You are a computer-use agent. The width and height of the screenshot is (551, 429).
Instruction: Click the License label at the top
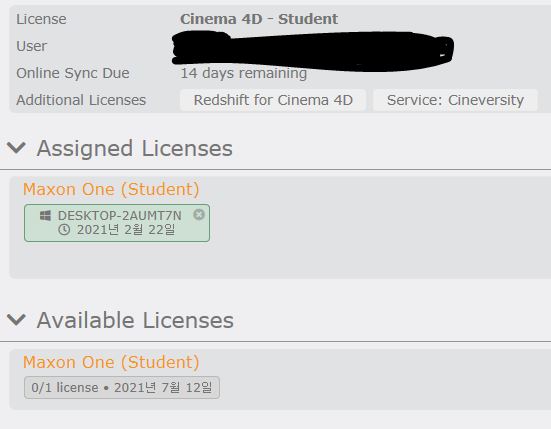41,19
